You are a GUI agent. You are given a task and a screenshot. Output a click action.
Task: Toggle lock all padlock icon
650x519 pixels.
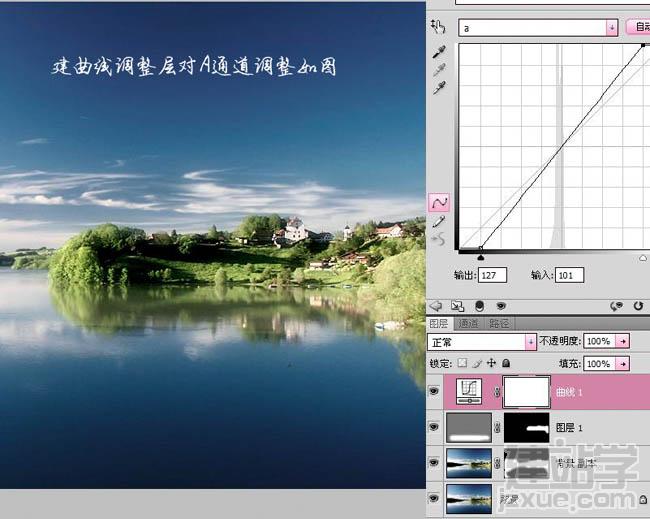coord(506,363)
